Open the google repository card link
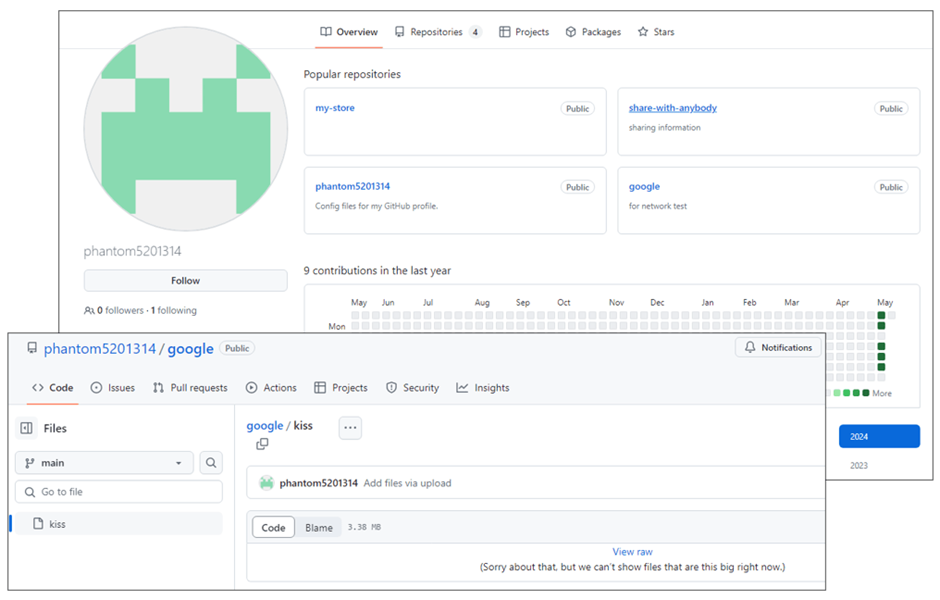The width and height of the screenshot is (940, 600). coord(644,186)
